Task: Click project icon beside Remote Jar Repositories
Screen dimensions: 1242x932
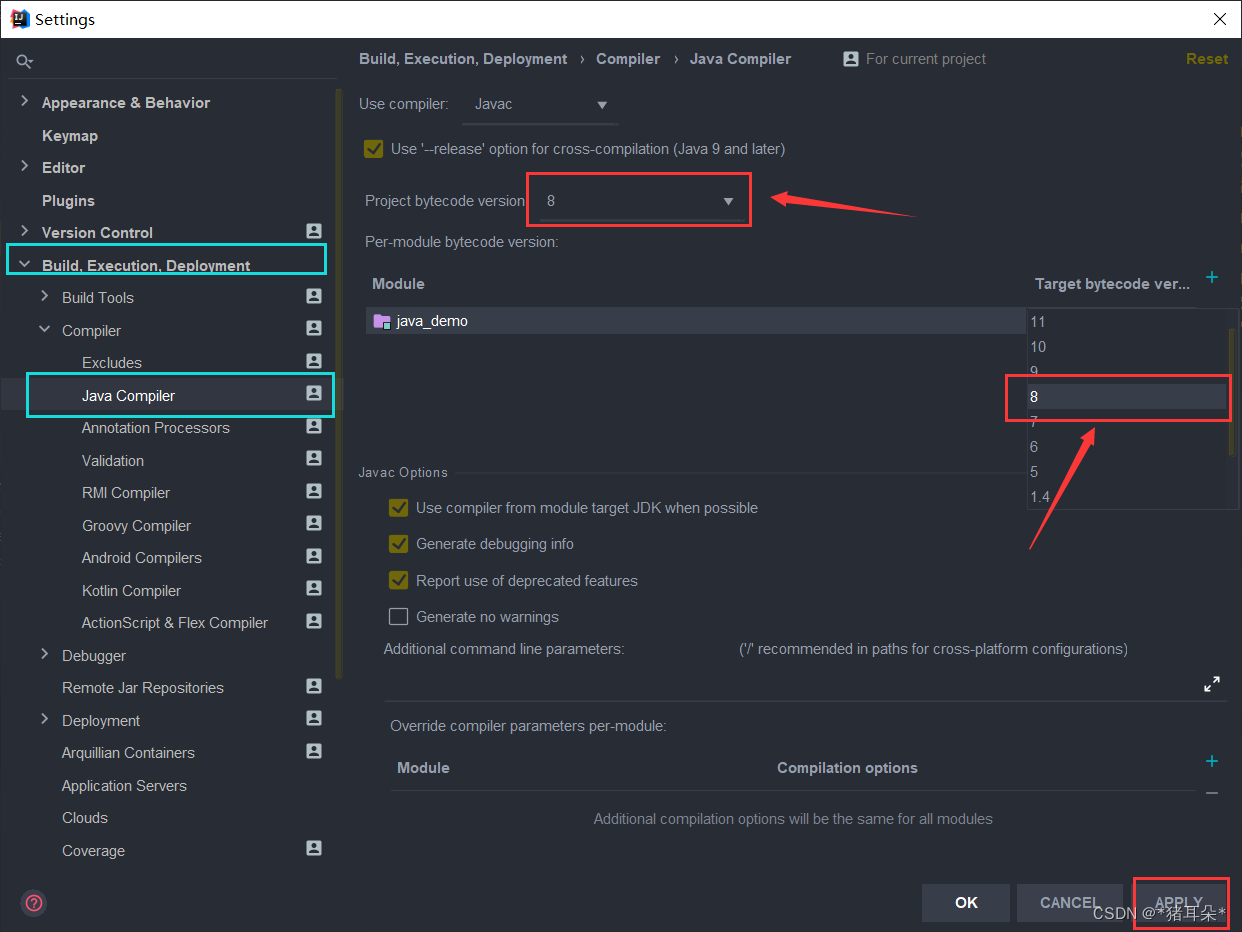Action: (314, 686)
